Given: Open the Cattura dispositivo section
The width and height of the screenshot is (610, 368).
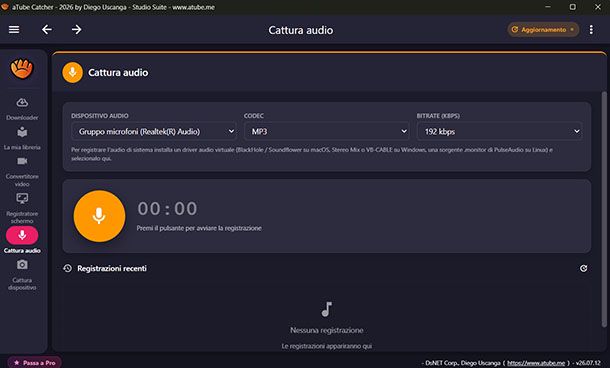Looking at the screenshot, I should (x=22, y=275).
